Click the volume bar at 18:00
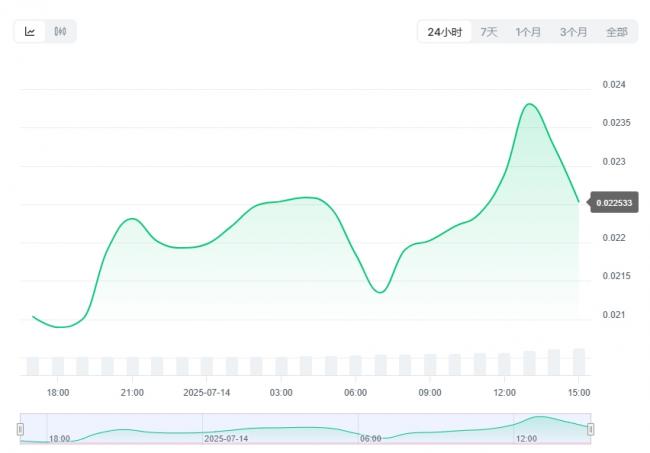This screenshot has height=453, width=650. 58,366
